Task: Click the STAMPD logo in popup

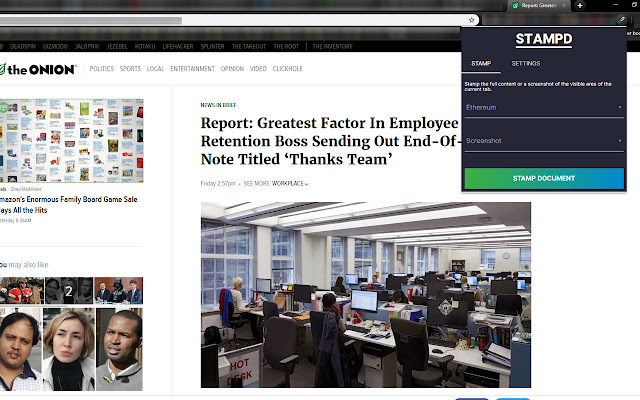Action: pos(544,39)
